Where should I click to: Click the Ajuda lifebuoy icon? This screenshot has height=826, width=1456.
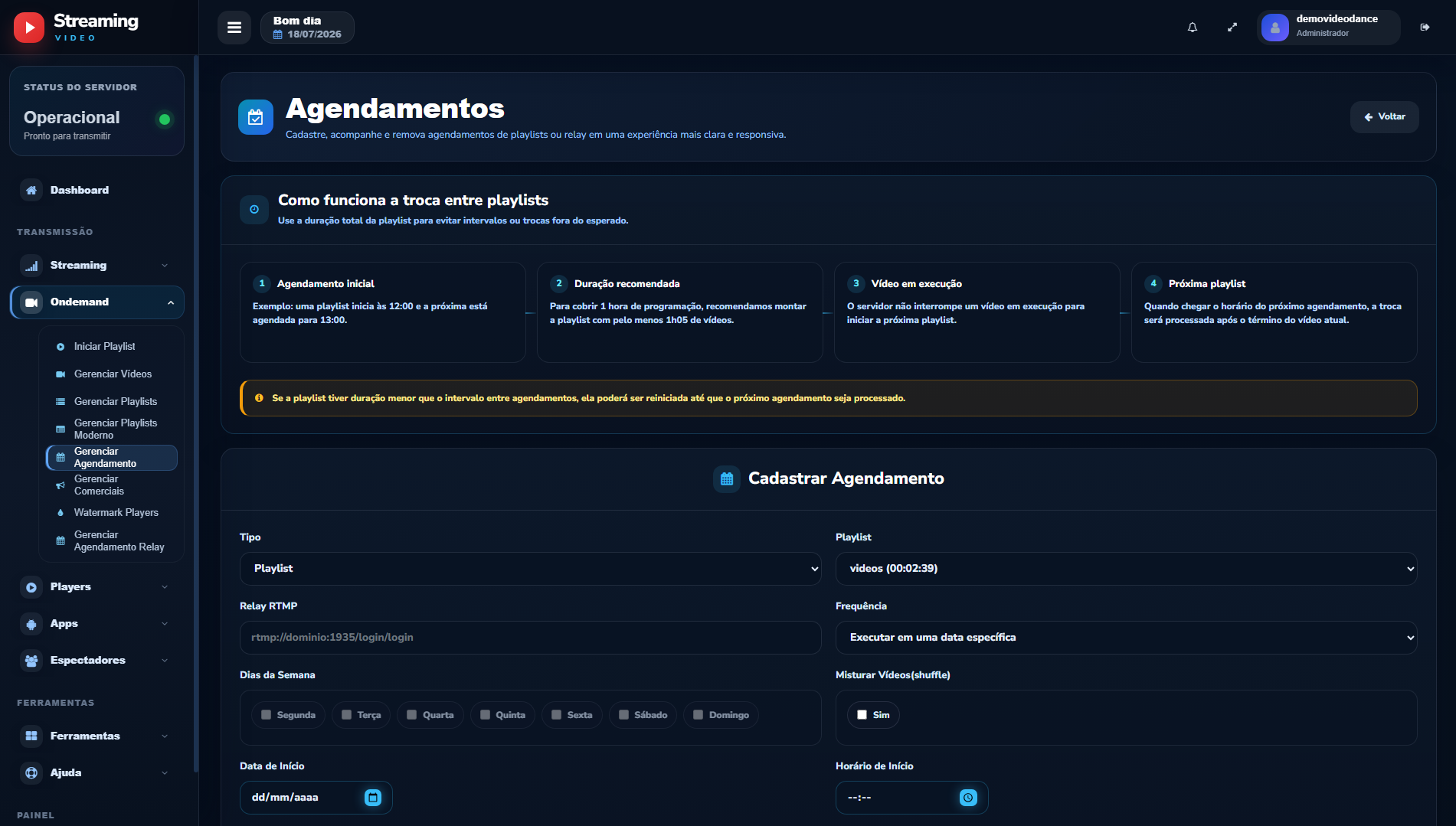pyautogui.click(x=31, y=772)
